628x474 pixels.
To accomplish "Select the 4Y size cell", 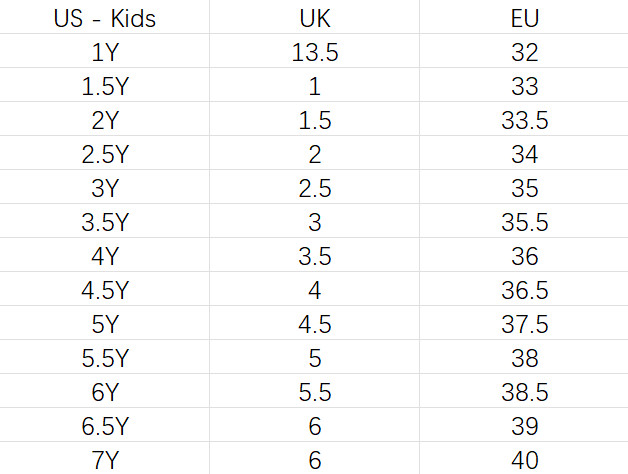I will pyautogui.click(x=105, y=256).
